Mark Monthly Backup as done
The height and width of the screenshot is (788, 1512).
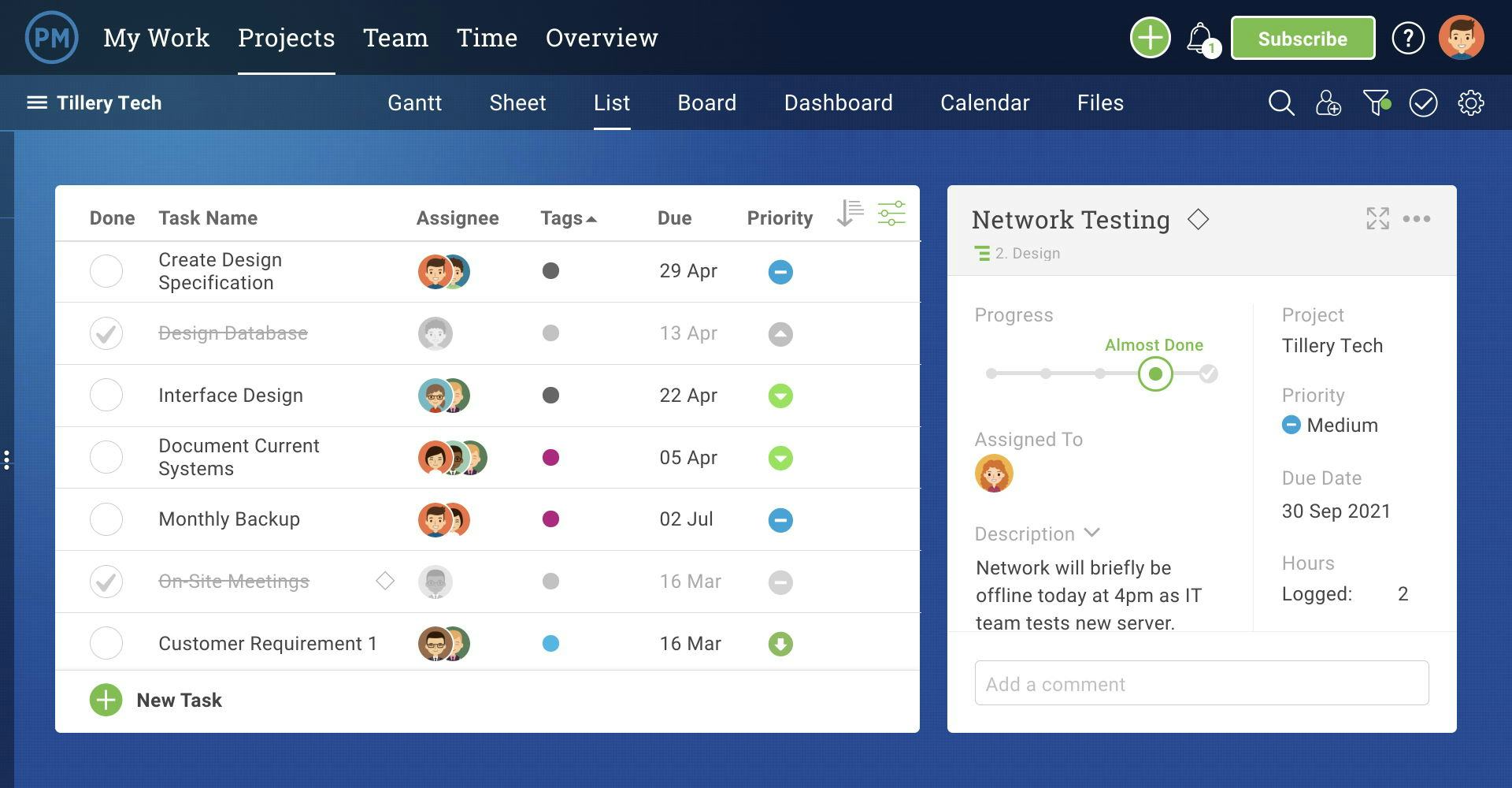(106, 519)
